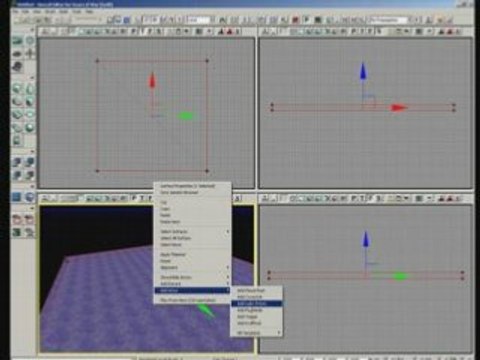Choose Add PlayerStart in submenu
The width and height of the screenshot is (480, 360).
[x=257, y=290]
